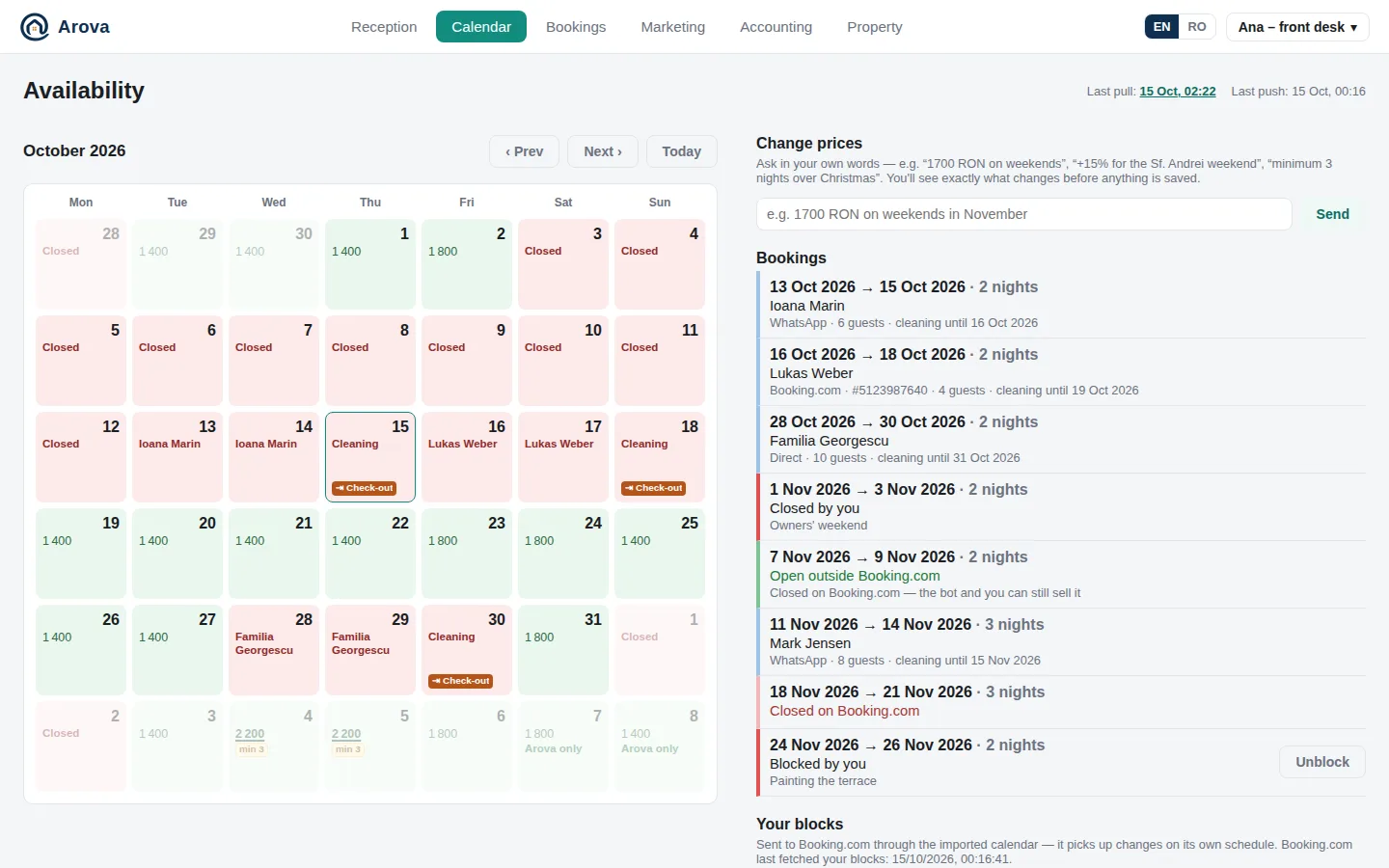Switch language to RO
The height and width of the screenshot is (868, 1389).
coord(1197,27)
